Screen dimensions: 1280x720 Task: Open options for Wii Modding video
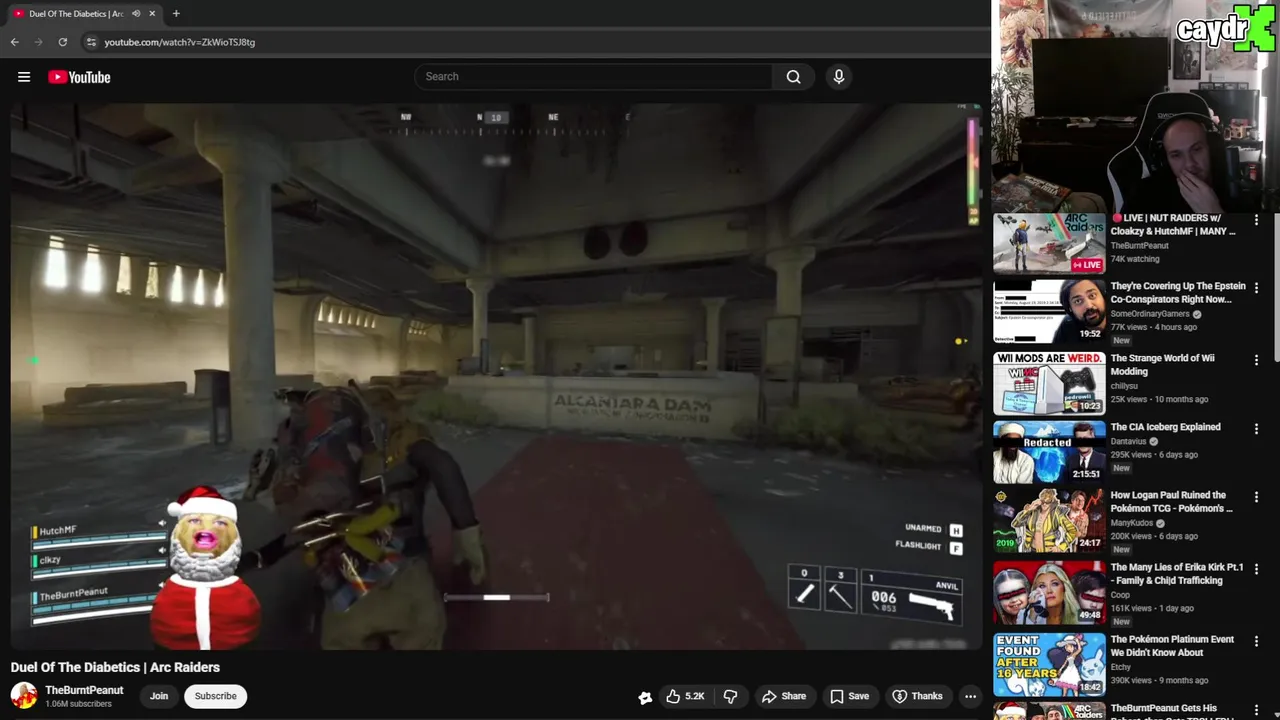click(x=1256, y=360)
